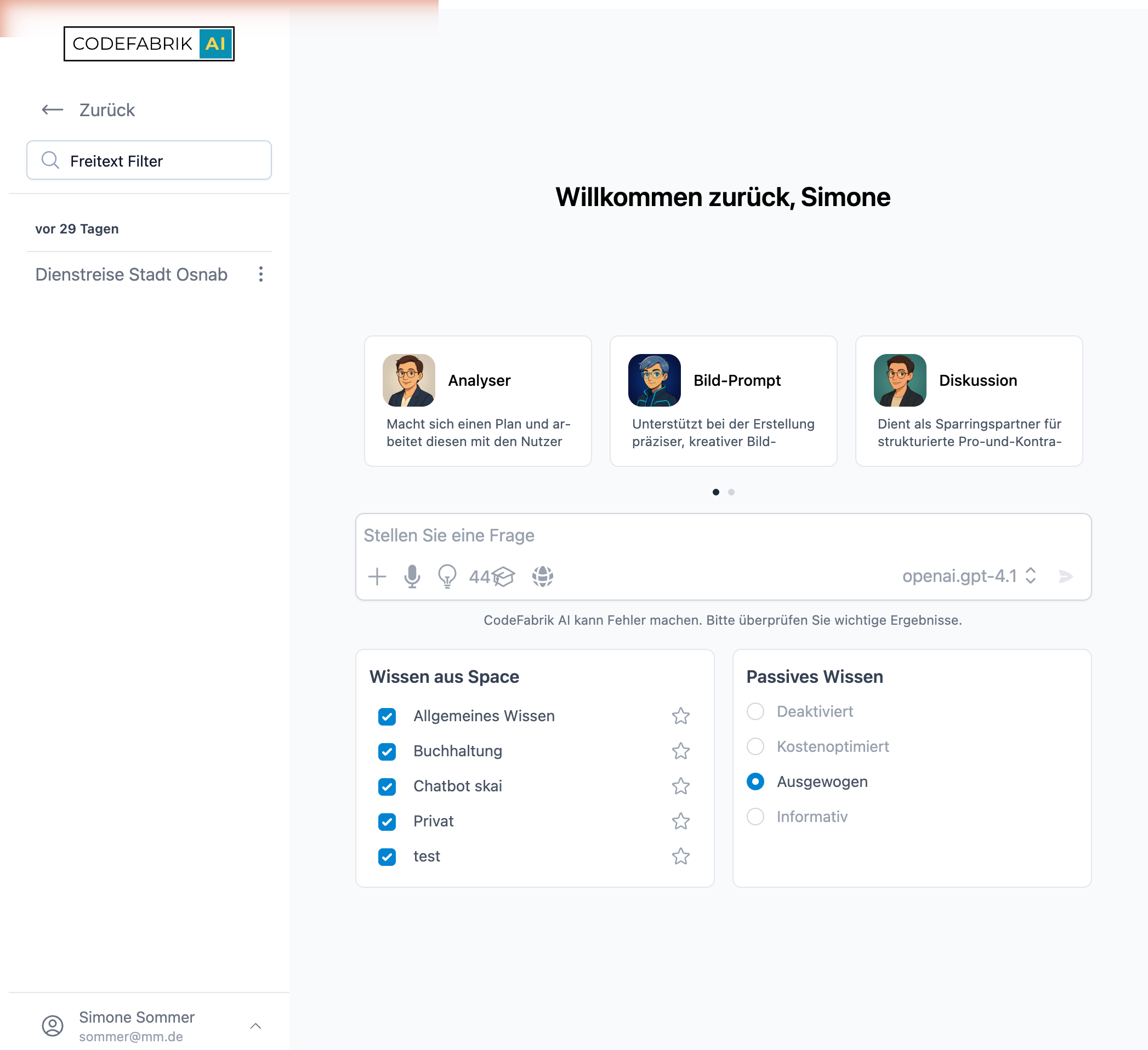The image size is (1148, 1050).
Task: Click the Chatbot skai label
Action: click(458, 786)
